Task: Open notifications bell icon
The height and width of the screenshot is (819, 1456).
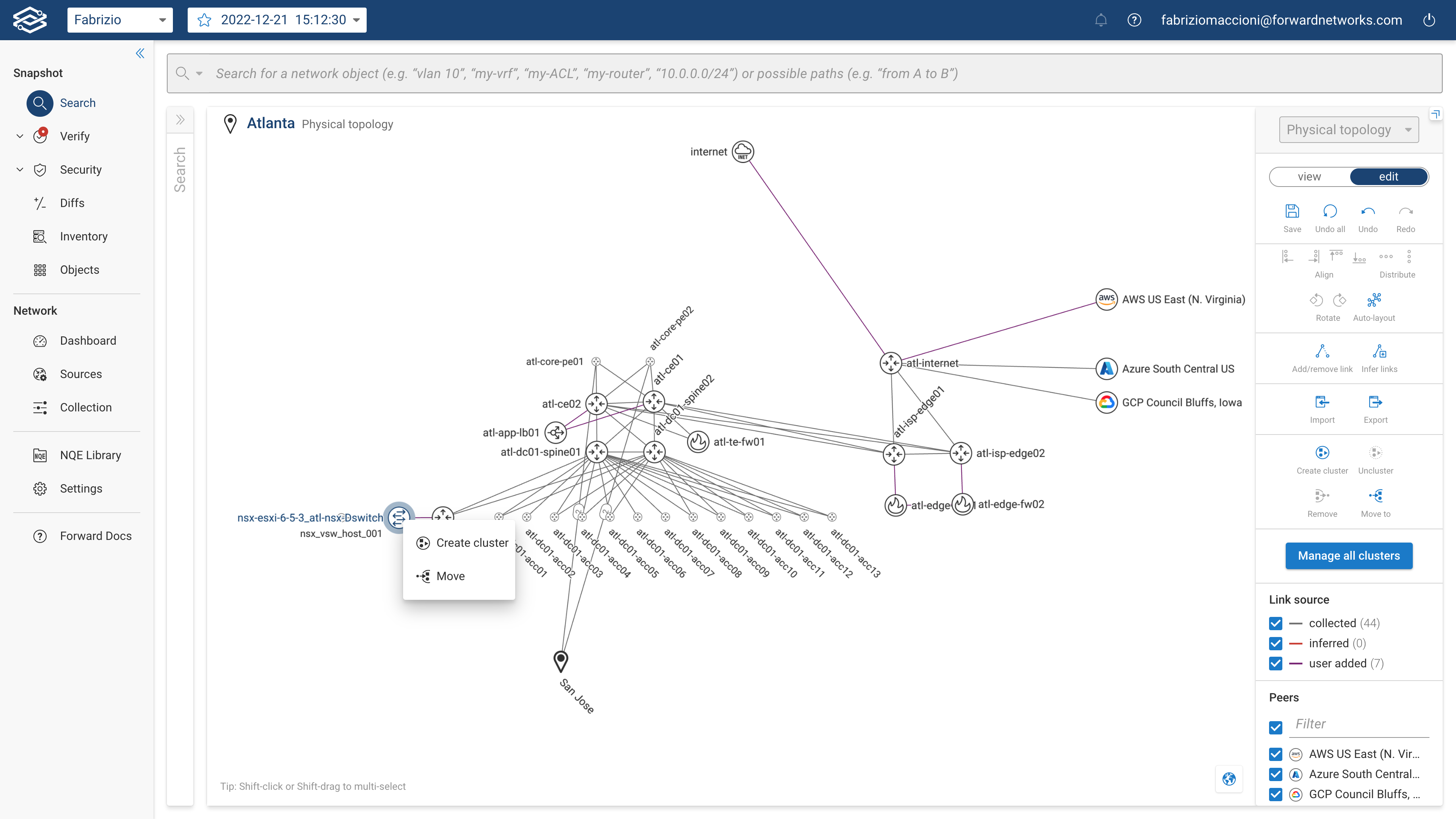Action: tap(1100, 20)
